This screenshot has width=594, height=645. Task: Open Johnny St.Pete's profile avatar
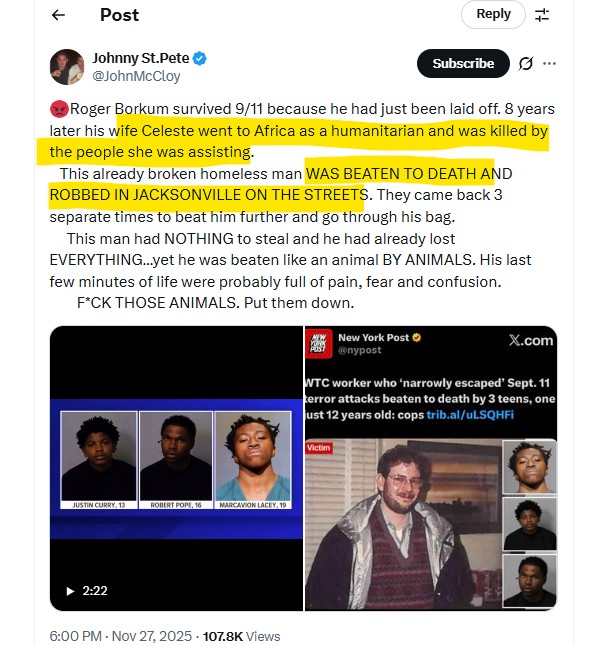click(67, 67)
